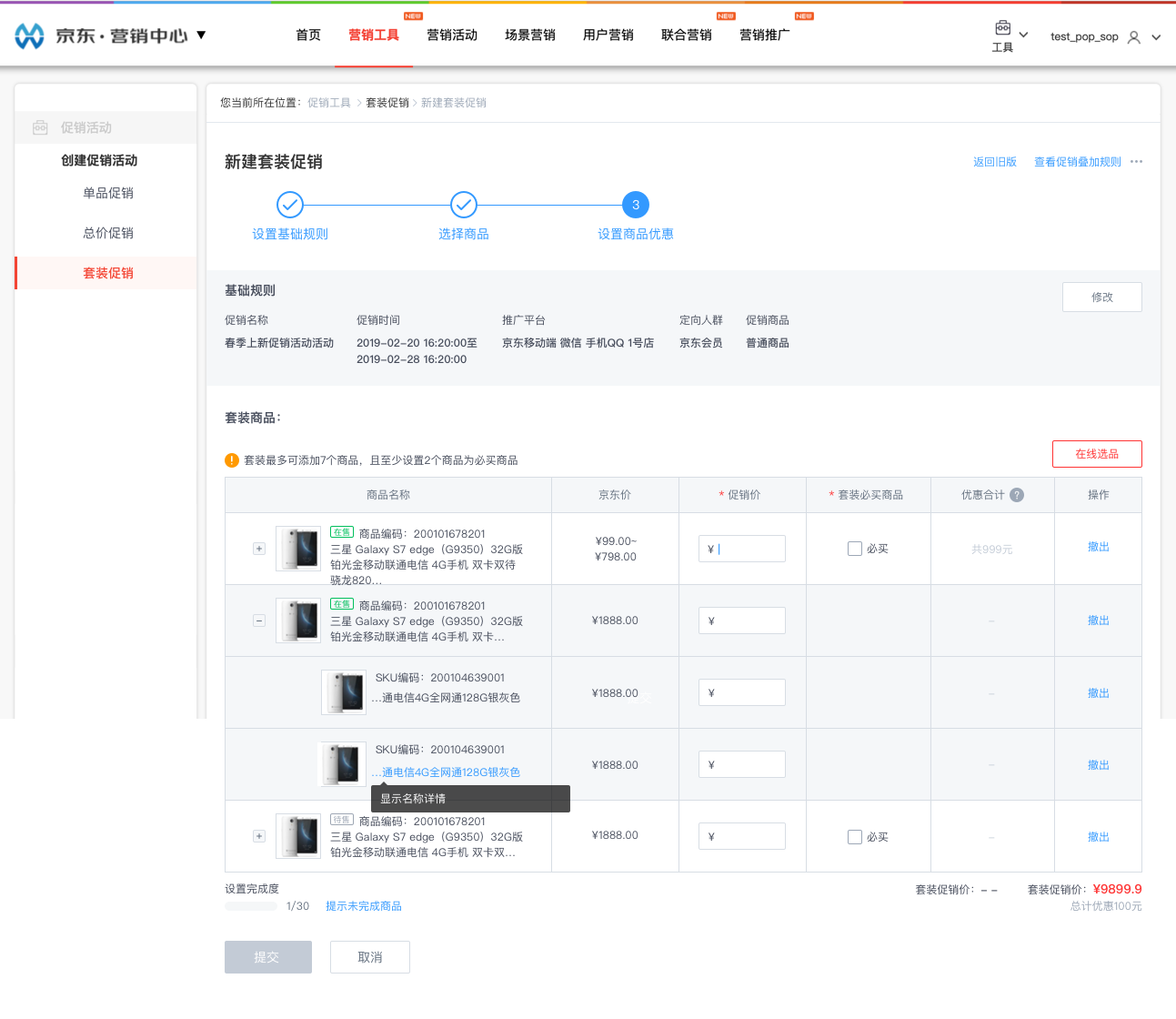The width and height of the screenshot is (1176, 1019).
Task: Click the 取消 button
Action: pos(370,957)
